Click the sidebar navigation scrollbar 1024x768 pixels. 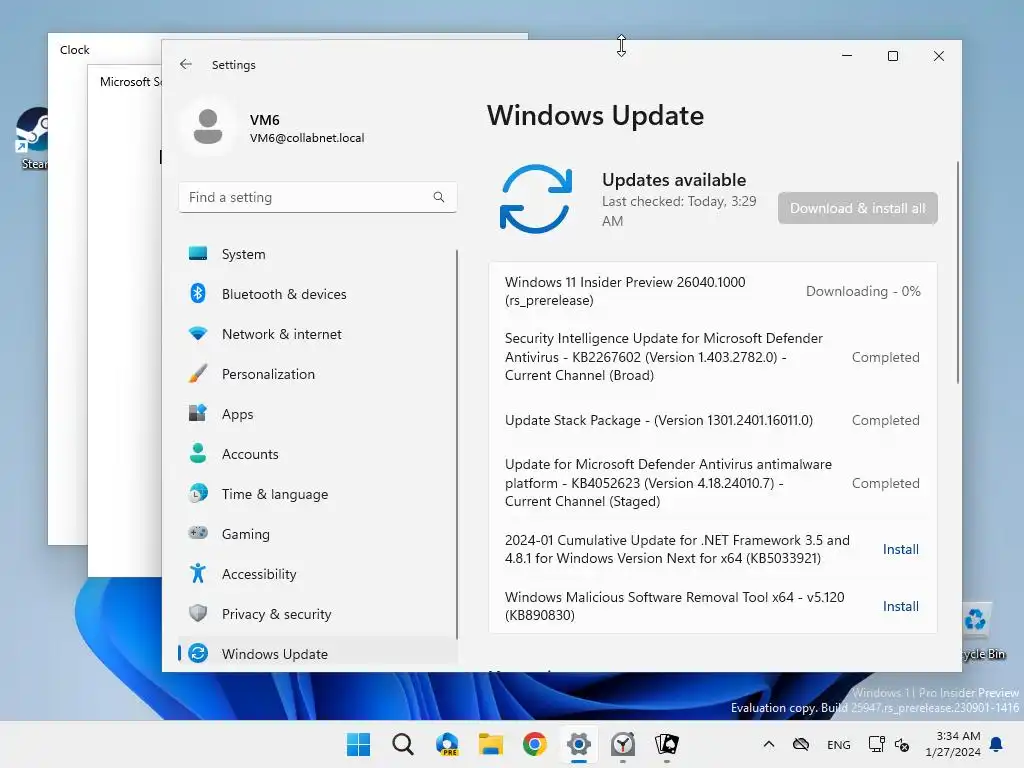(x=456, y=444)
